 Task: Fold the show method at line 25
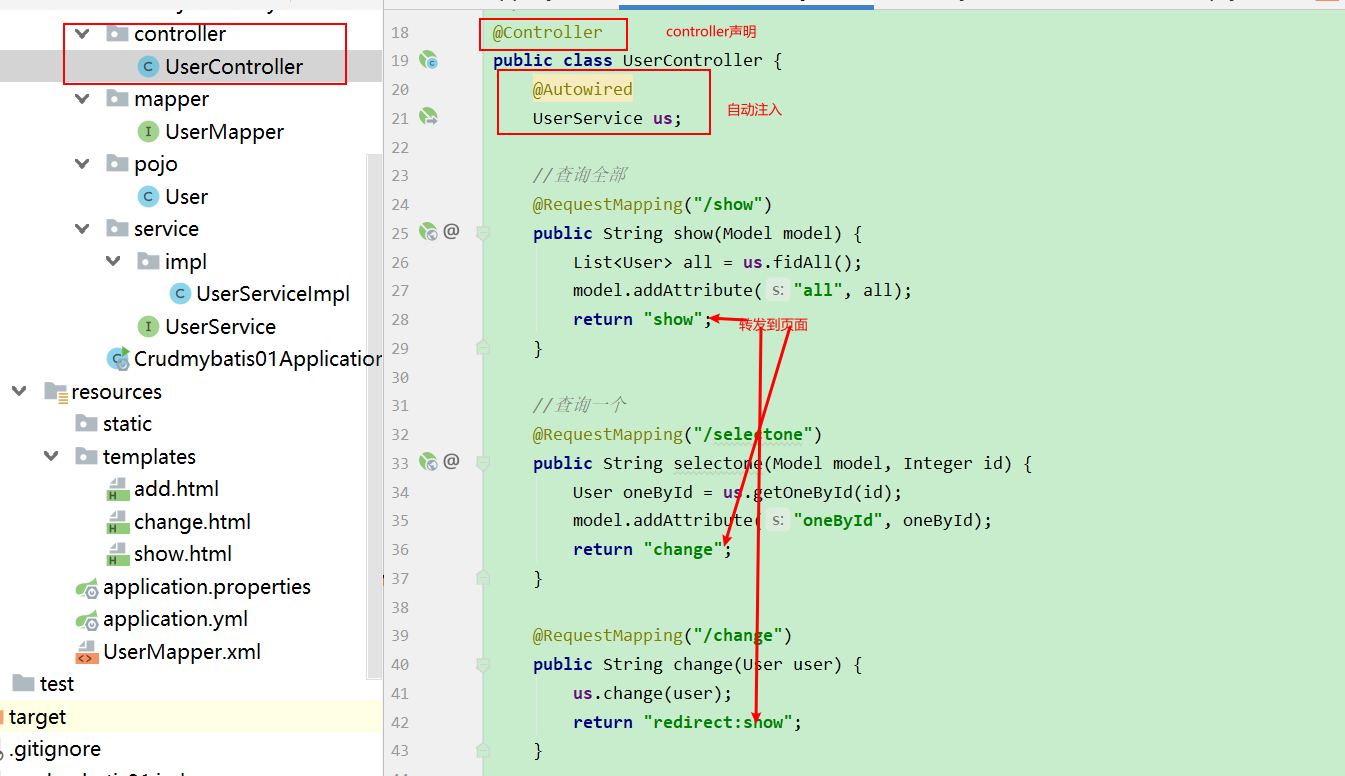[x=483, y=233]
